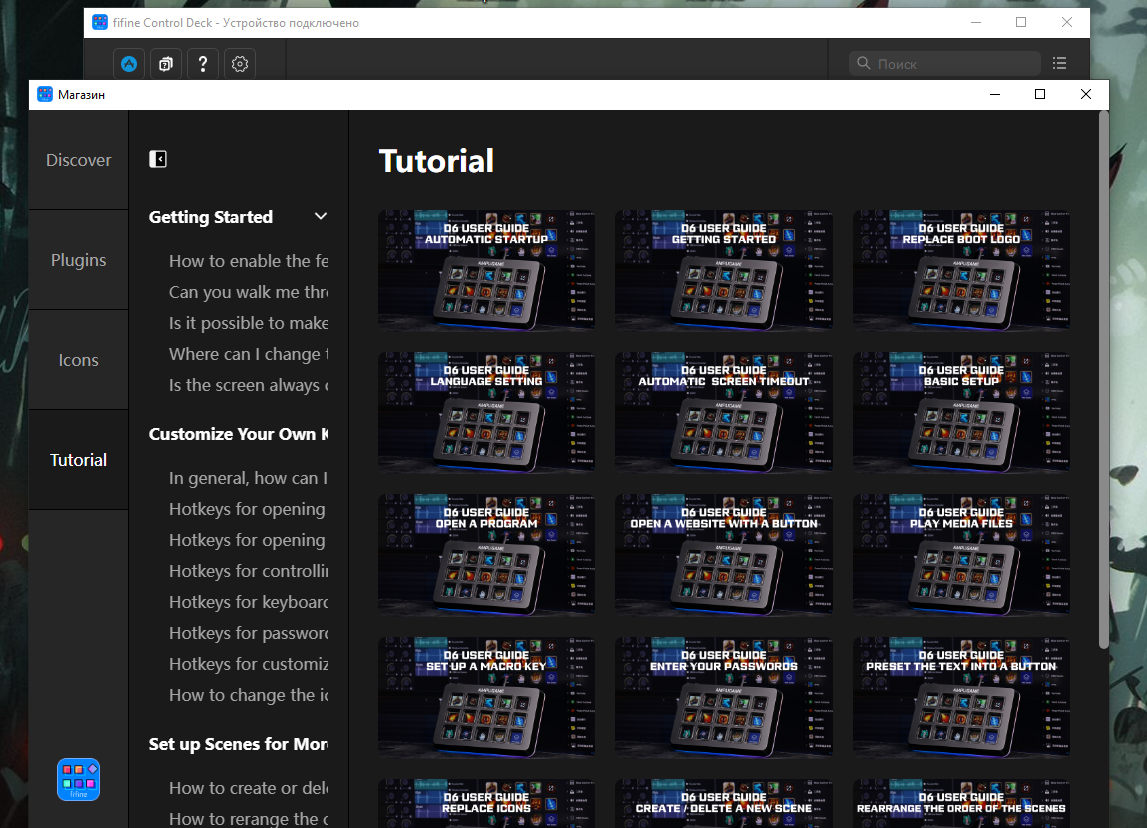Open 'How to enable the fe...' help topic
Viewport: 1147px width, 828px height.
click(x=248, y=260)
